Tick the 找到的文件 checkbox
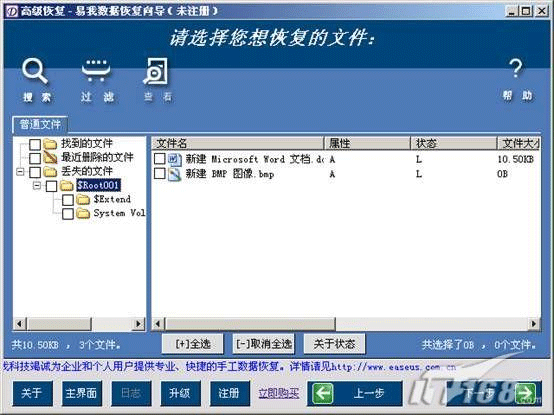This screenshot has width=554, height=415. point(35,144)
